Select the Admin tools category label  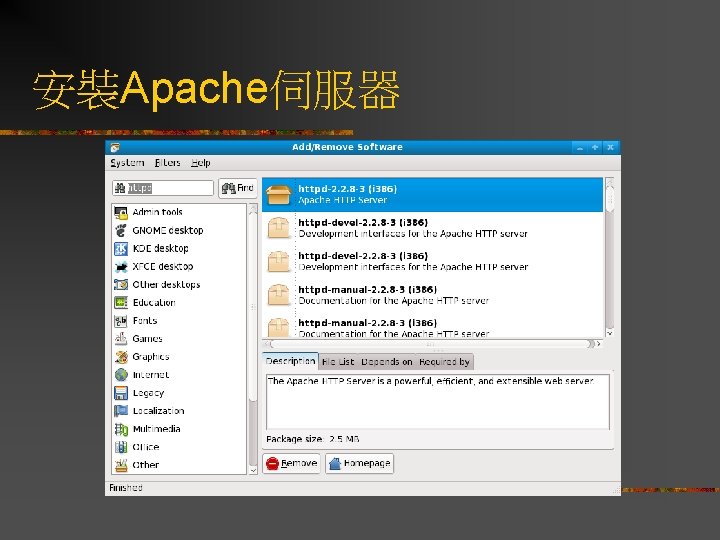point(158,212)
